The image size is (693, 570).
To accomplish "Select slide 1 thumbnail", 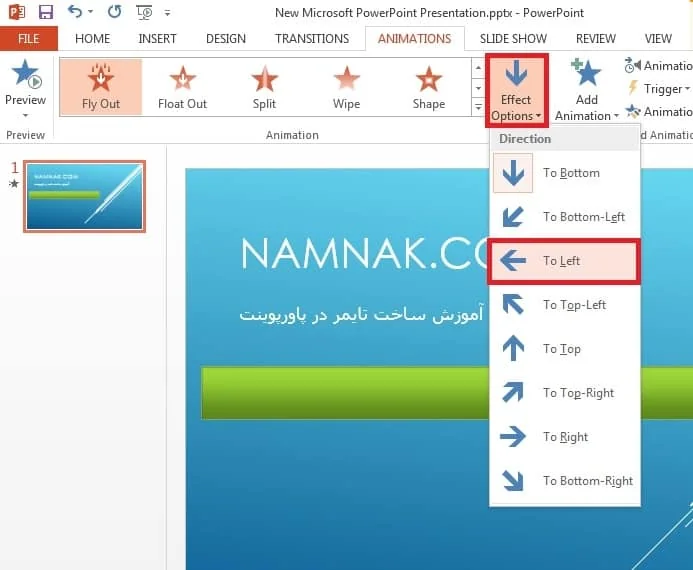I will point(84,196).
